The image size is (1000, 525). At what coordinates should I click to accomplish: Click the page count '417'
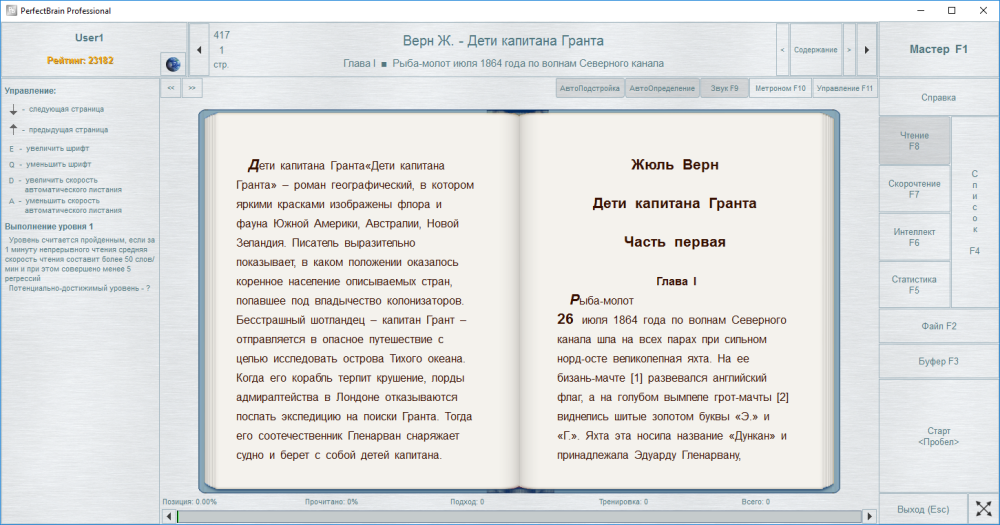222,35
